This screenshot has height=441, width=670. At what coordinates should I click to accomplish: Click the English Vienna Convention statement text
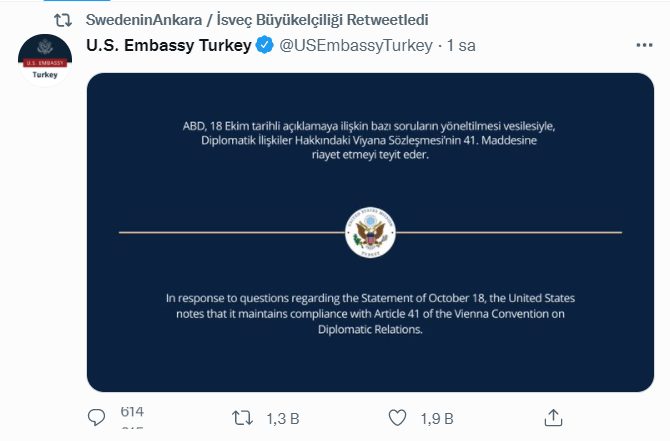(370, 314)
